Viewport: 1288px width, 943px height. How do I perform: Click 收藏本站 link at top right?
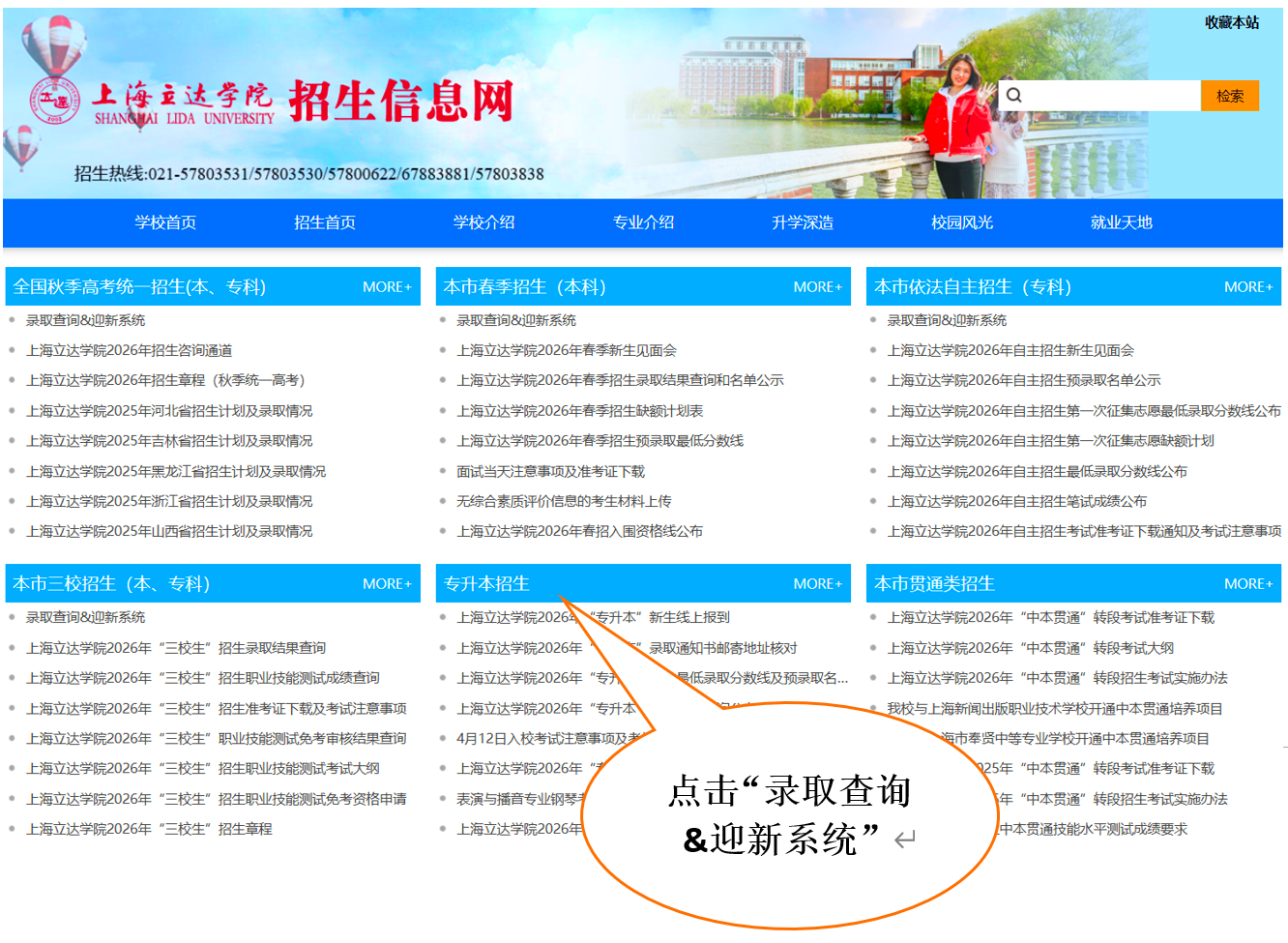coord(1232,22)
